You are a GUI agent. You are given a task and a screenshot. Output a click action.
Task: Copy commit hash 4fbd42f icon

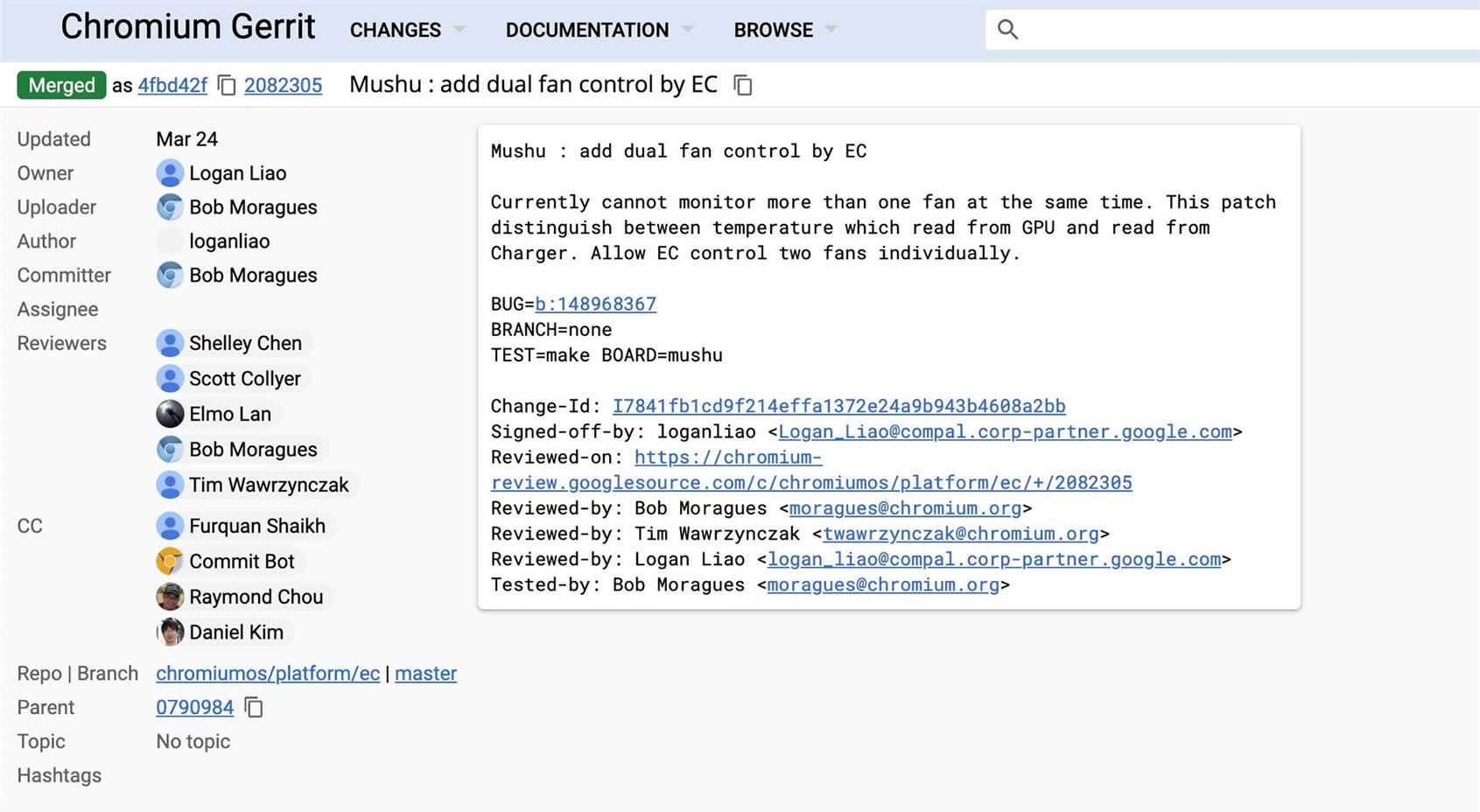tap(227, 86)
